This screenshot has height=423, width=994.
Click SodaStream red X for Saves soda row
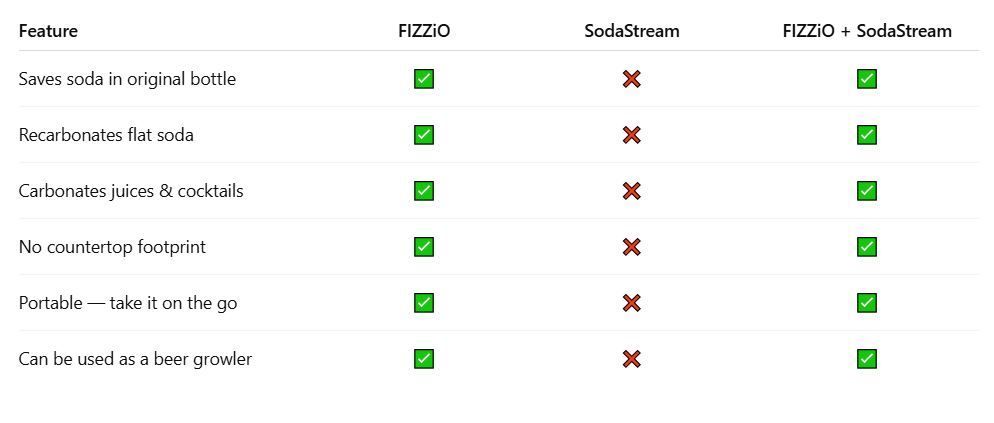(x=631, y=79)
